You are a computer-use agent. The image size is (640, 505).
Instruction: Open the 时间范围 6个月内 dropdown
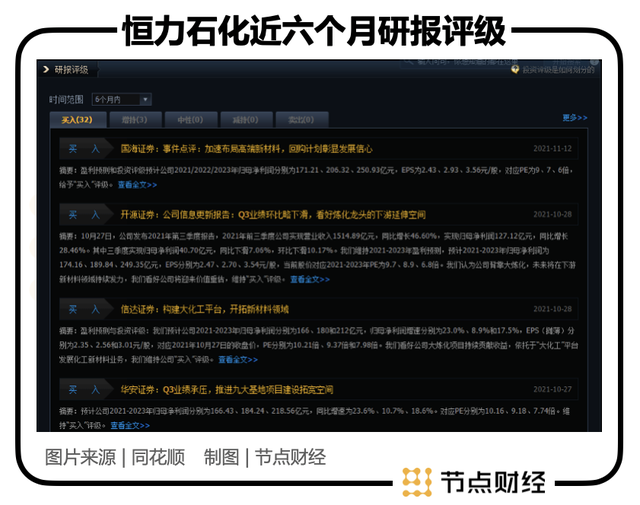click(121, 100)
